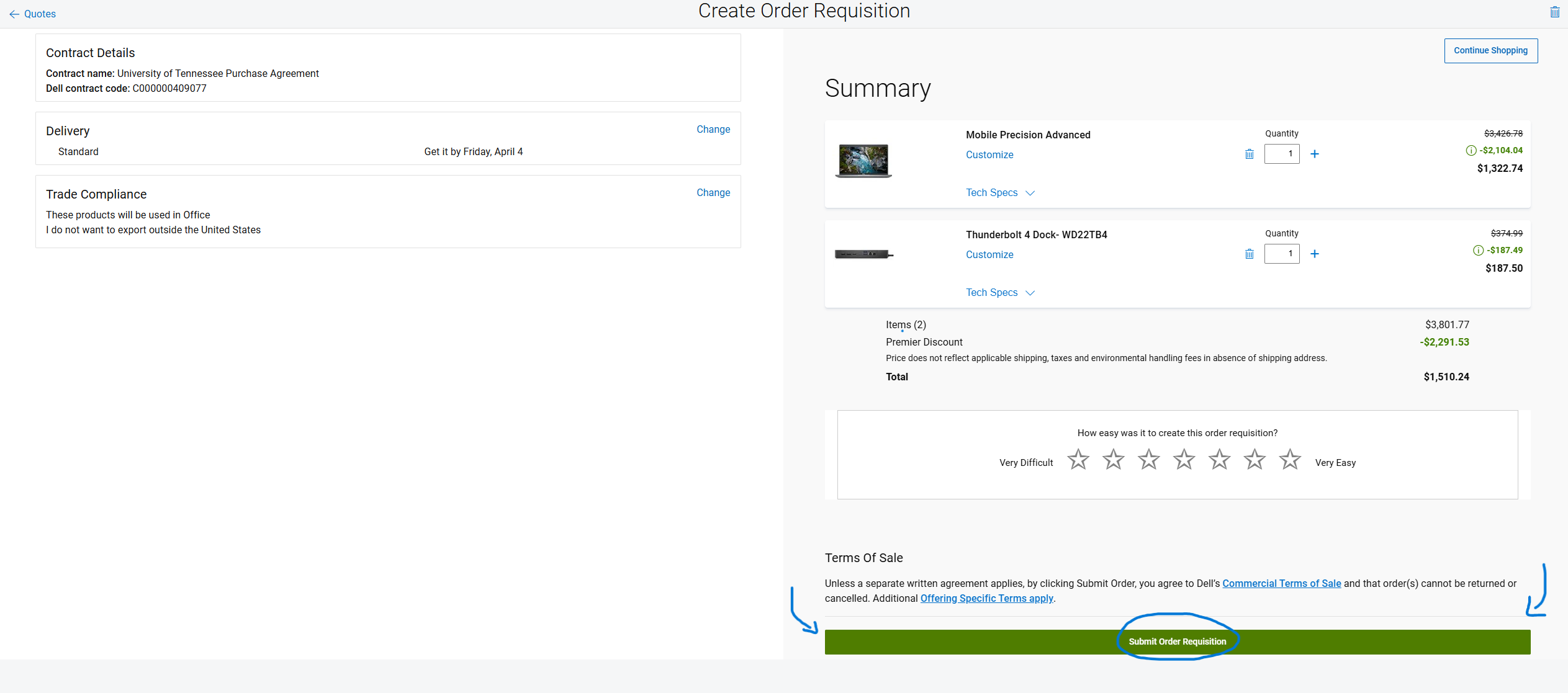Change Trade Compliance settings
This screenshot has width=1568, height=693.
(713, 192)
